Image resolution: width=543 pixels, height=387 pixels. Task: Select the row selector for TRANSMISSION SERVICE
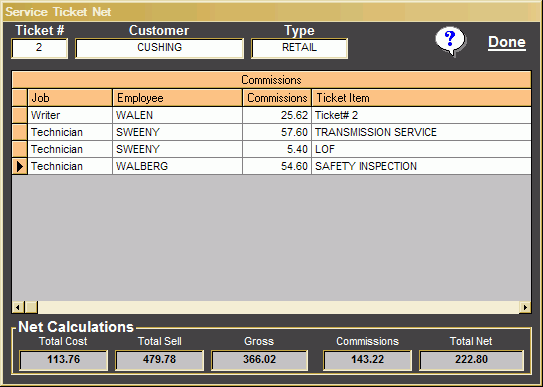click(x=20, y=132)
